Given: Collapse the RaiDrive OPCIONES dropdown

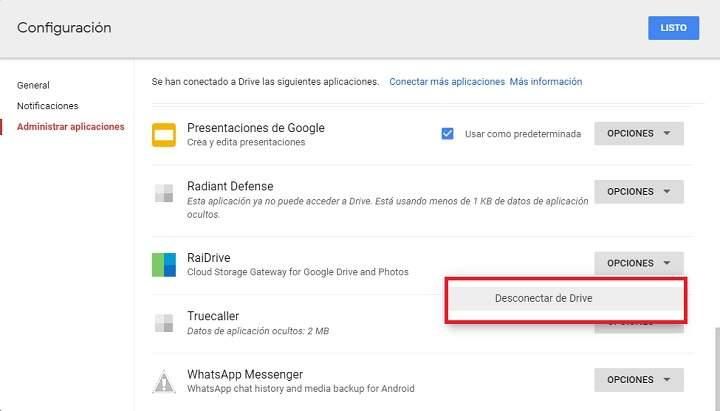Looking at the screenshot, I should pos(638,263).
